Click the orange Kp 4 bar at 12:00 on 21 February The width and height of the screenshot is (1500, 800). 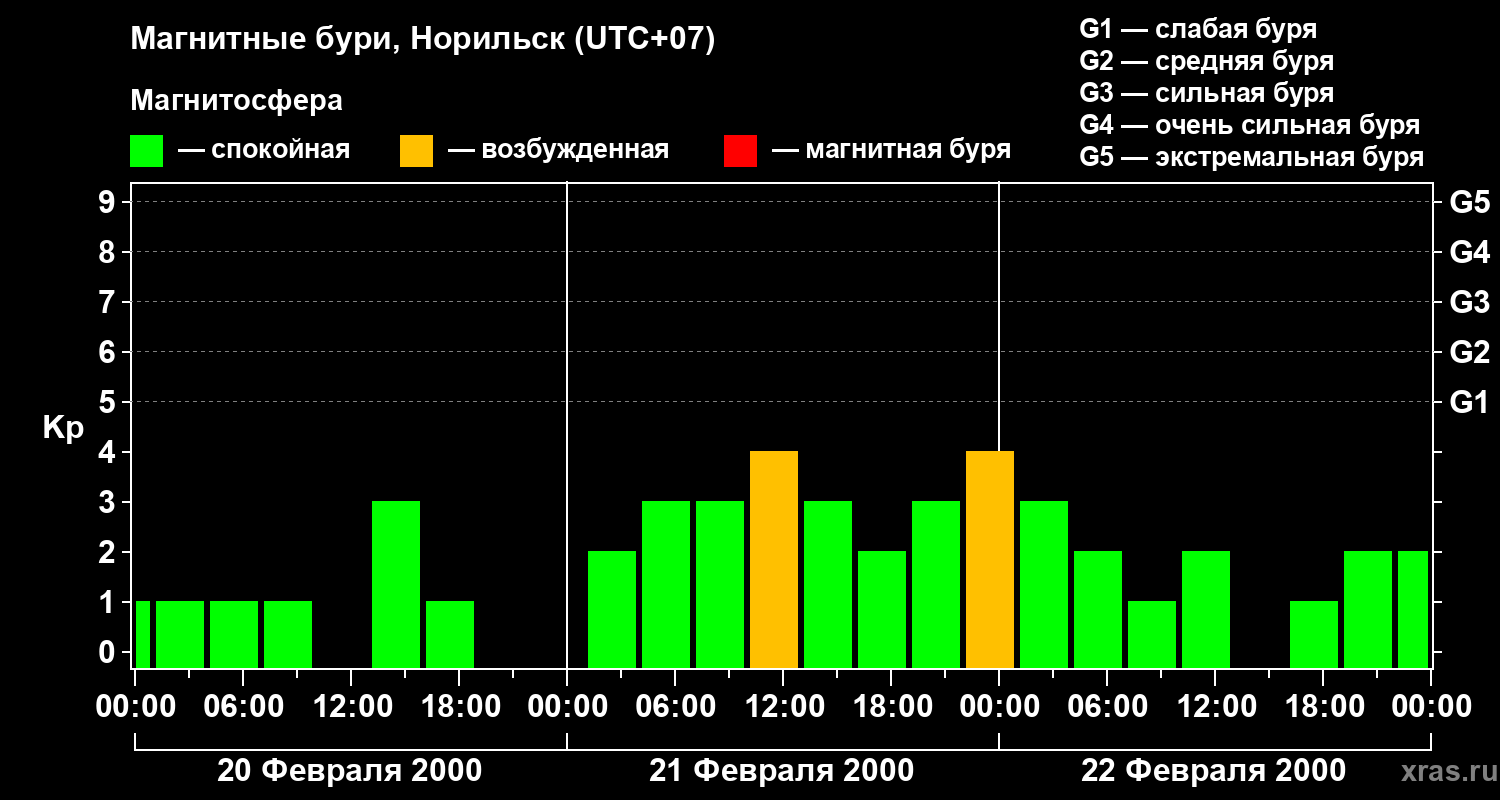click(x=774, y=559)
